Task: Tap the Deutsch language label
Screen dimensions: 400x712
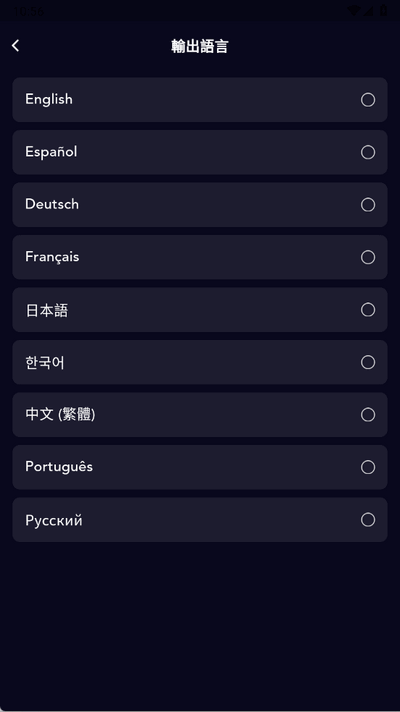Action: [52, 204]
